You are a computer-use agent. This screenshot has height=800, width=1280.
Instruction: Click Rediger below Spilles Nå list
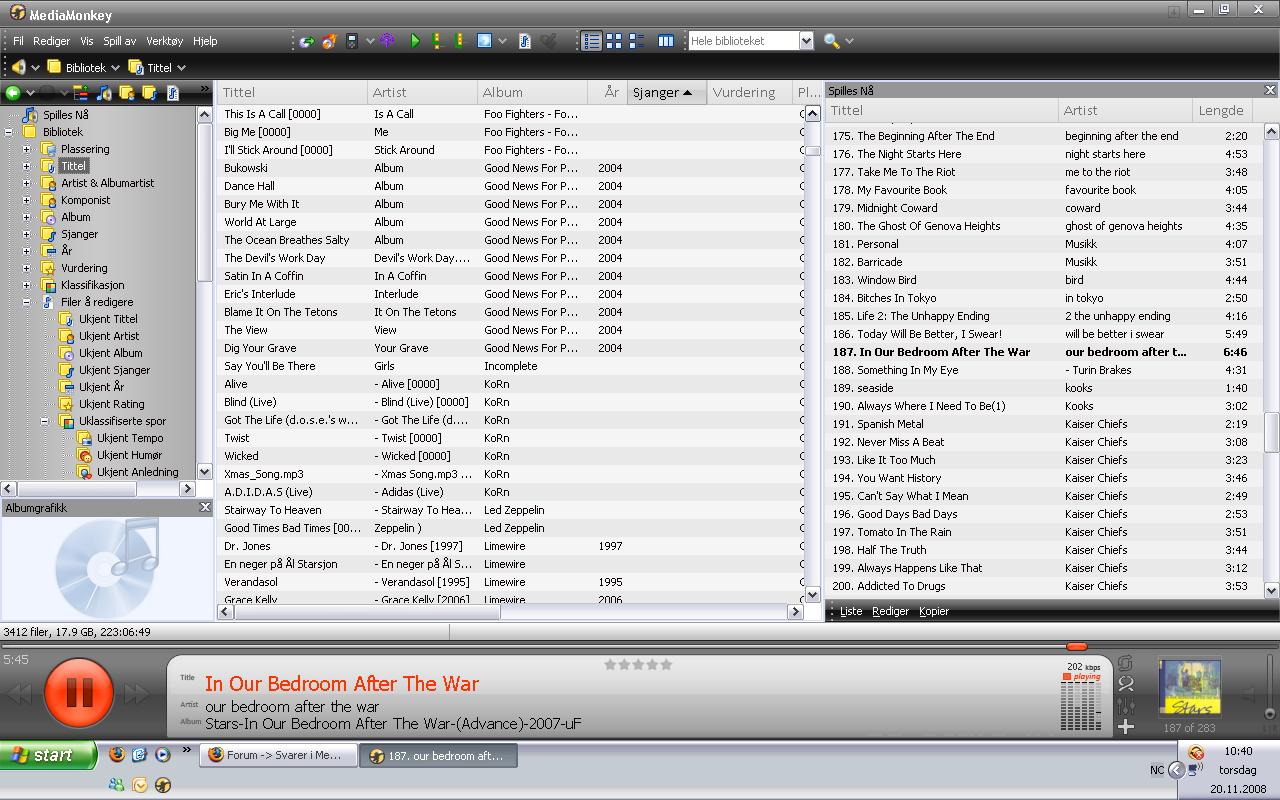[890, 611]
